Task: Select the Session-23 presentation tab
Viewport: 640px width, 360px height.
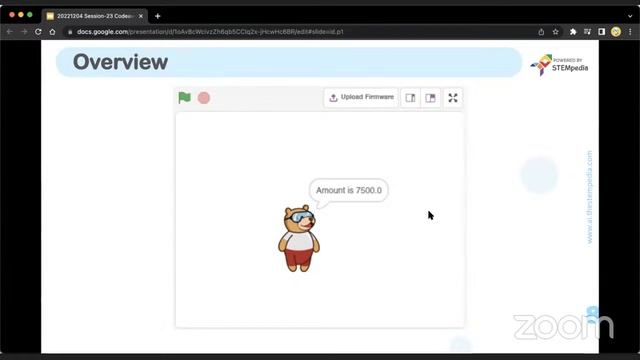Action: tap(95, 16)
